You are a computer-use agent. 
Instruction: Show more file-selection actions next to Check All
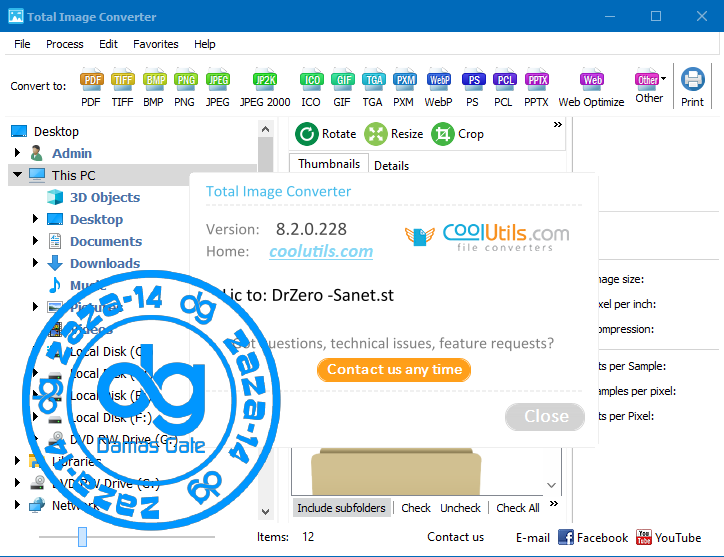click(x=554, y=503)
